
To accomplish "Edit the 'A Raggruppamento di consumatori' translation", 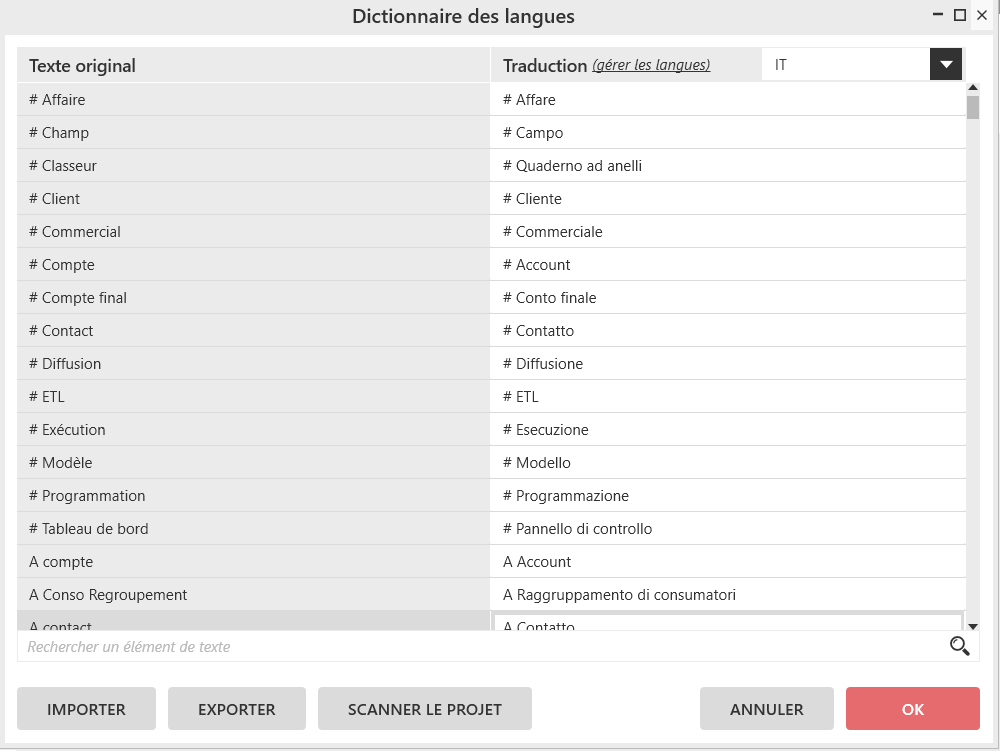I will [x=728, y=595].
